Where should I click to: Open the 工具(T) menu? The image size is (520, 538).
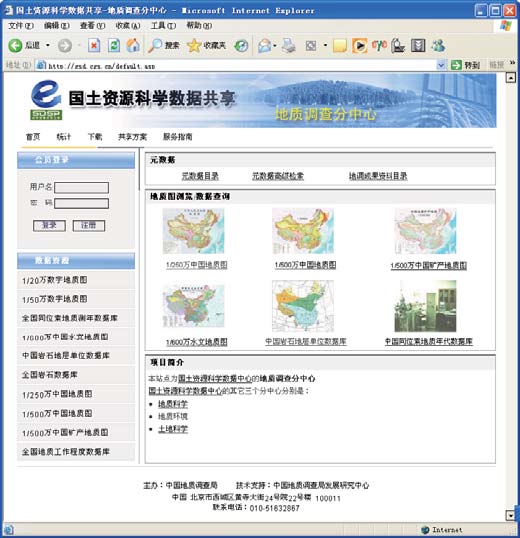(x=163, y=25)
